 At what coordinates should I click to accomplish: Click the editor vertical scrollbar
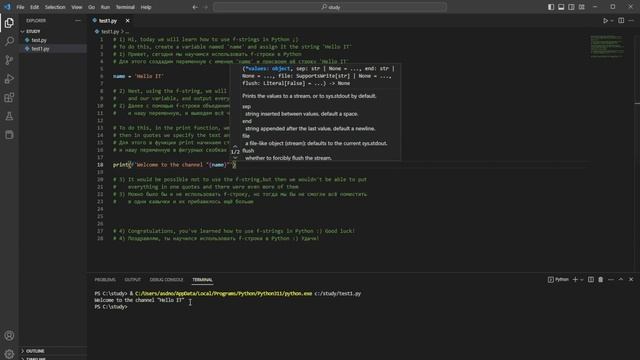637,153
